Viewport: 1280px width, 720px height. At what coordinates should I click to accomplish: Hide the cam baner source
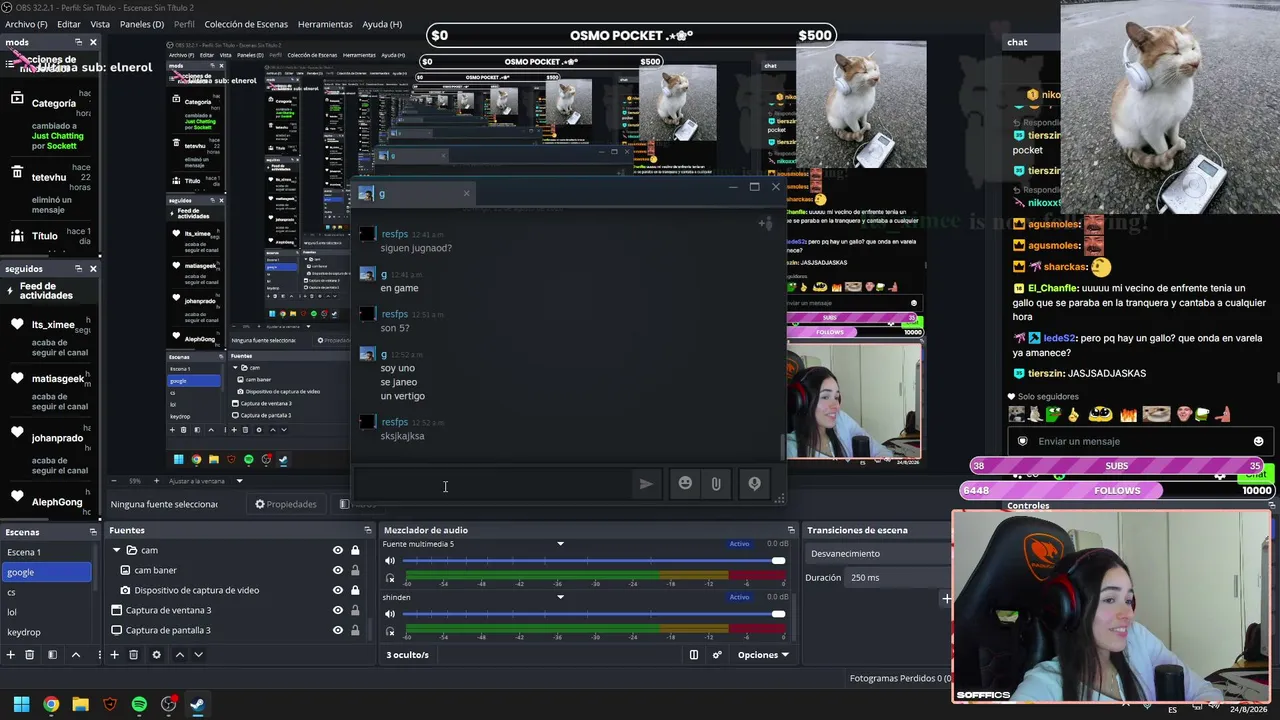pos(338,570)
